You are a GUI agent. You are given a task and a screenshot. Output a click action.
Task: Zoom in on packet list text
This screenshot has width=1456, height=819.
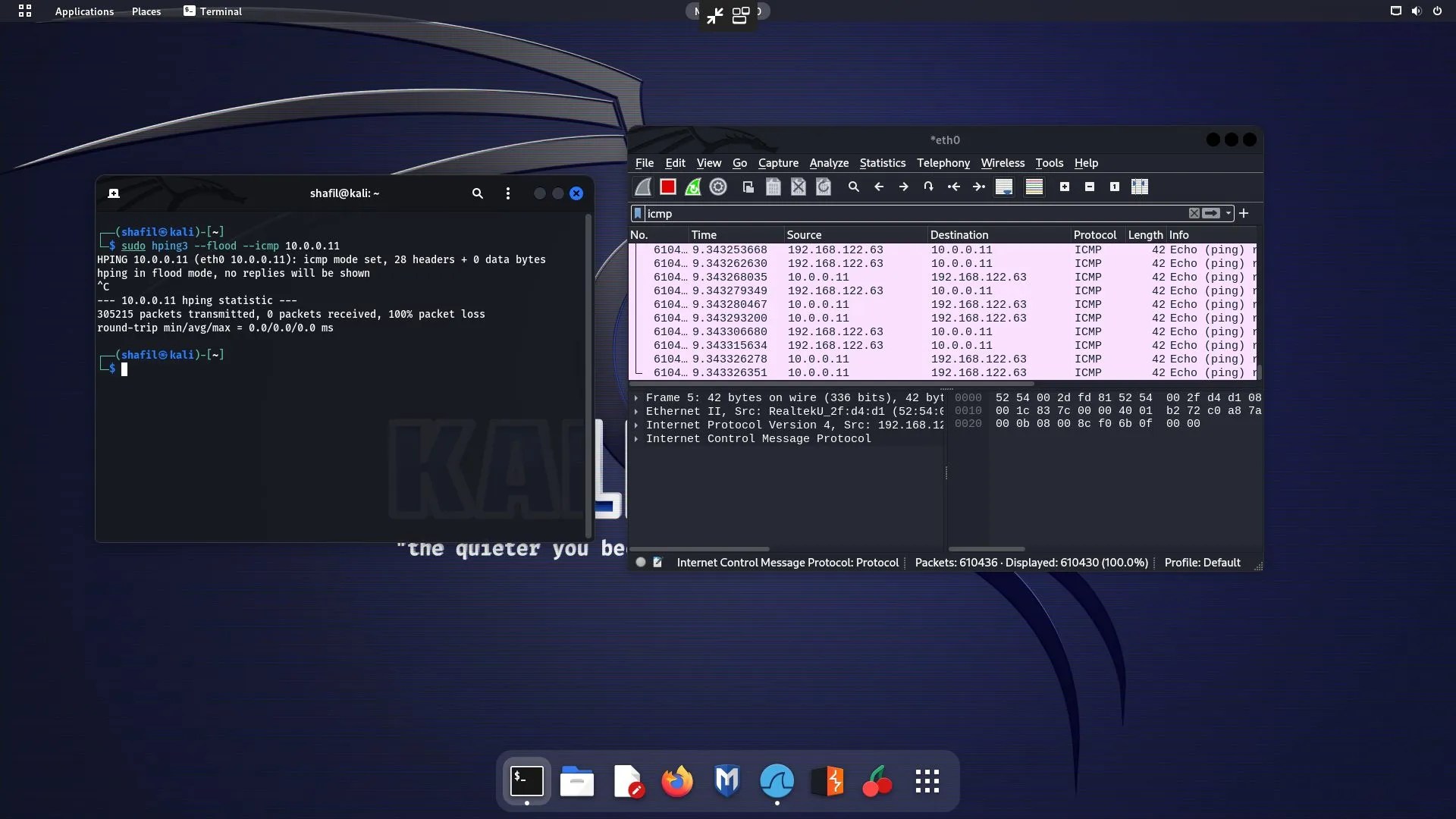pos(1064,187)
